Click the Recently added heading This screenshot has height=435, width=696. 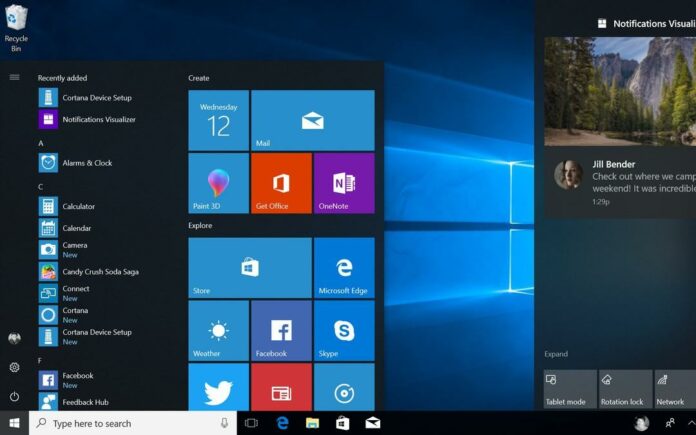pos(62,78)
